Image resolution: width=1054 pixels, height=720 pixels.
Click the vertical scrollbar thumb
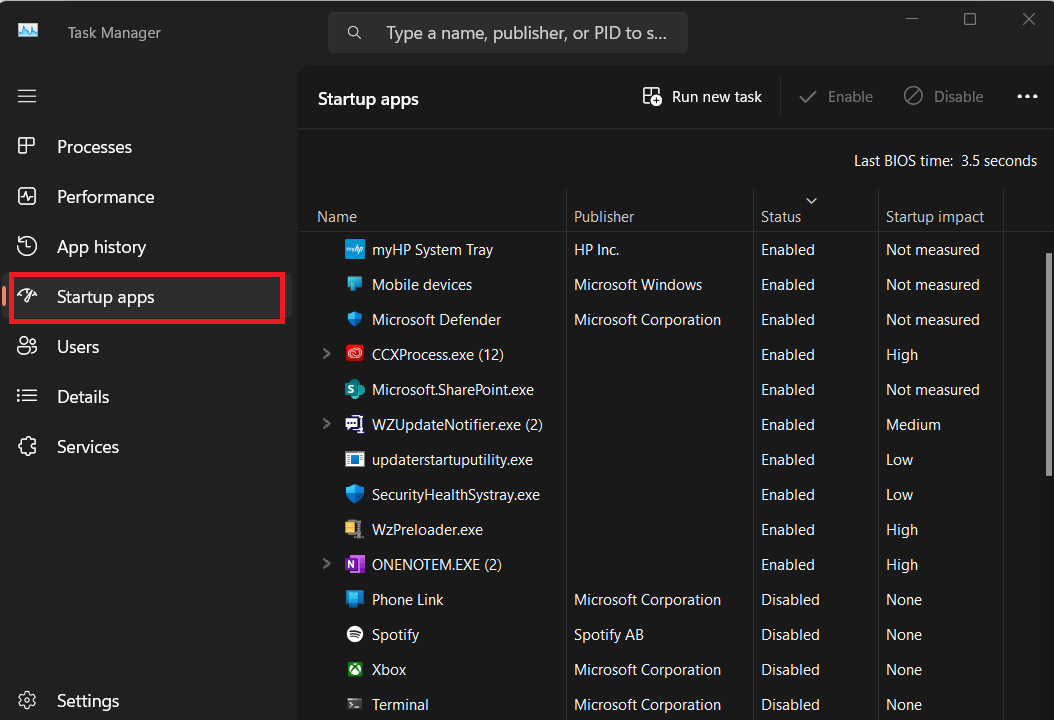tap(1048, 364)
